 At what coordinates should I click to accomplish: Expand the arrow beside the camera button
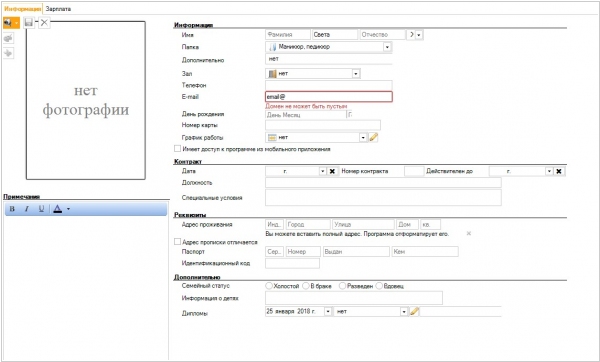pyautogui.click(x=16, y=23)
